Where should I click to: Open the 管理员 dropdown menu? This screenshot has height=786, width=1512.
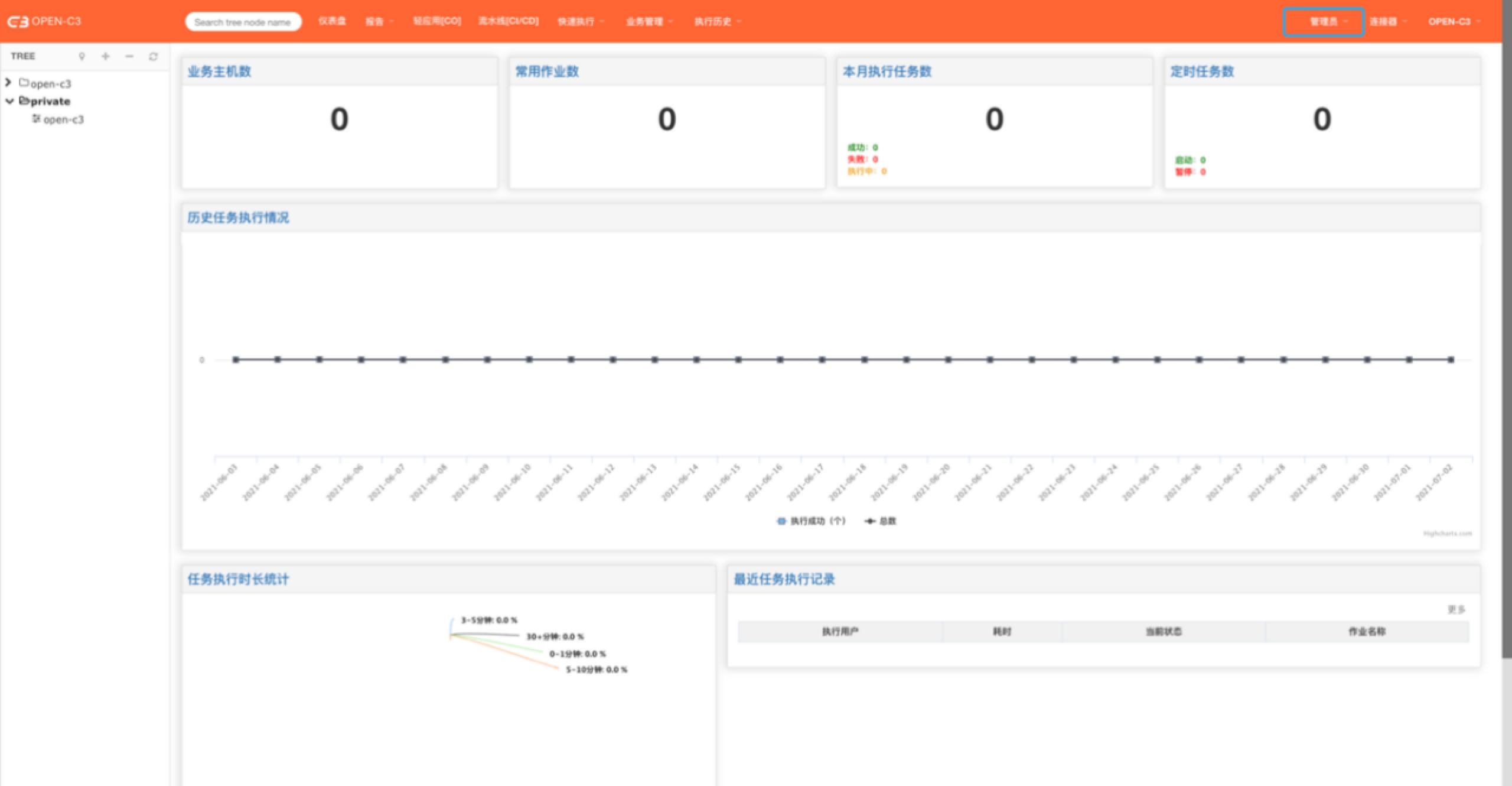click(1323, 22)
